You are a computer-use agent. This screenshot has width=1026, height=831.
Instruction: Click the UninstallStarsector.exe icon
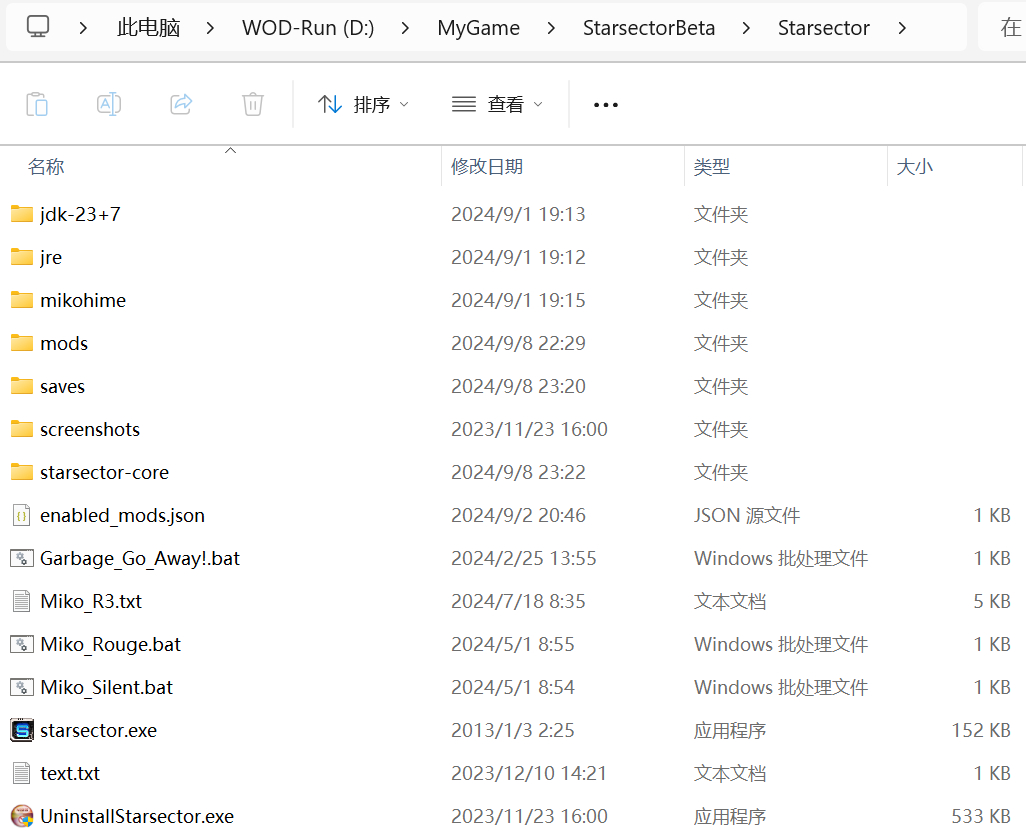[21, 816]
